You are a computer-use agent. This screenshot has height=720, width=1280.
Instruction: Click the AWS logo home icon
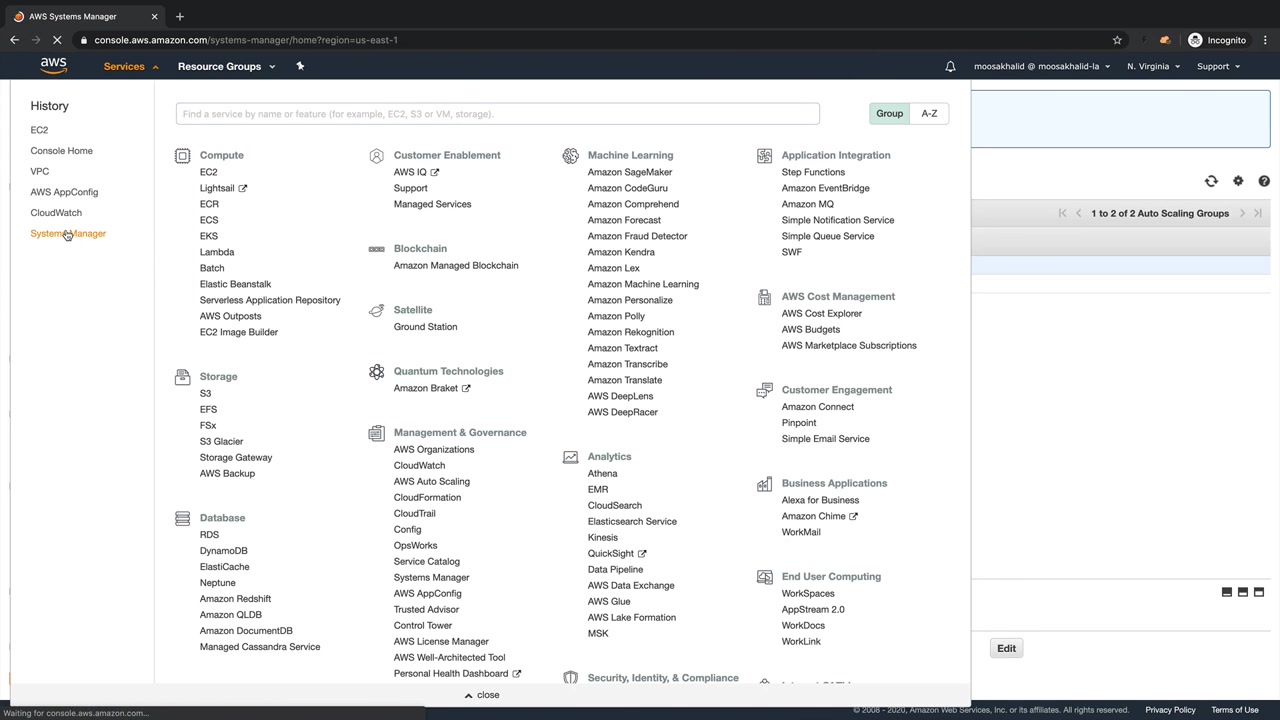pos(54,66)
